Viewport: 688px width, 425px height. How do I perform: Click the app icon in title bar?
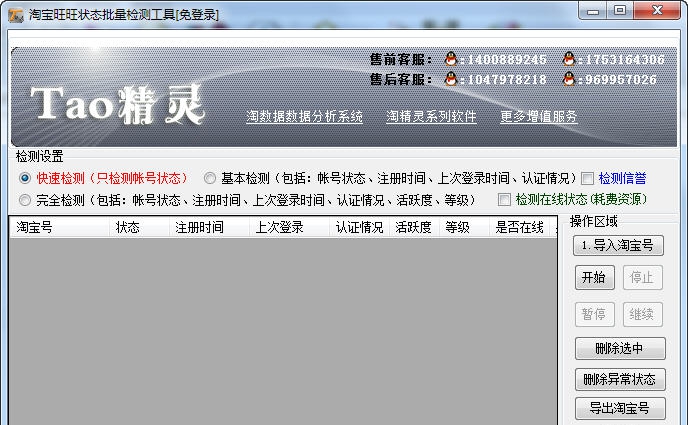point(16,15)
